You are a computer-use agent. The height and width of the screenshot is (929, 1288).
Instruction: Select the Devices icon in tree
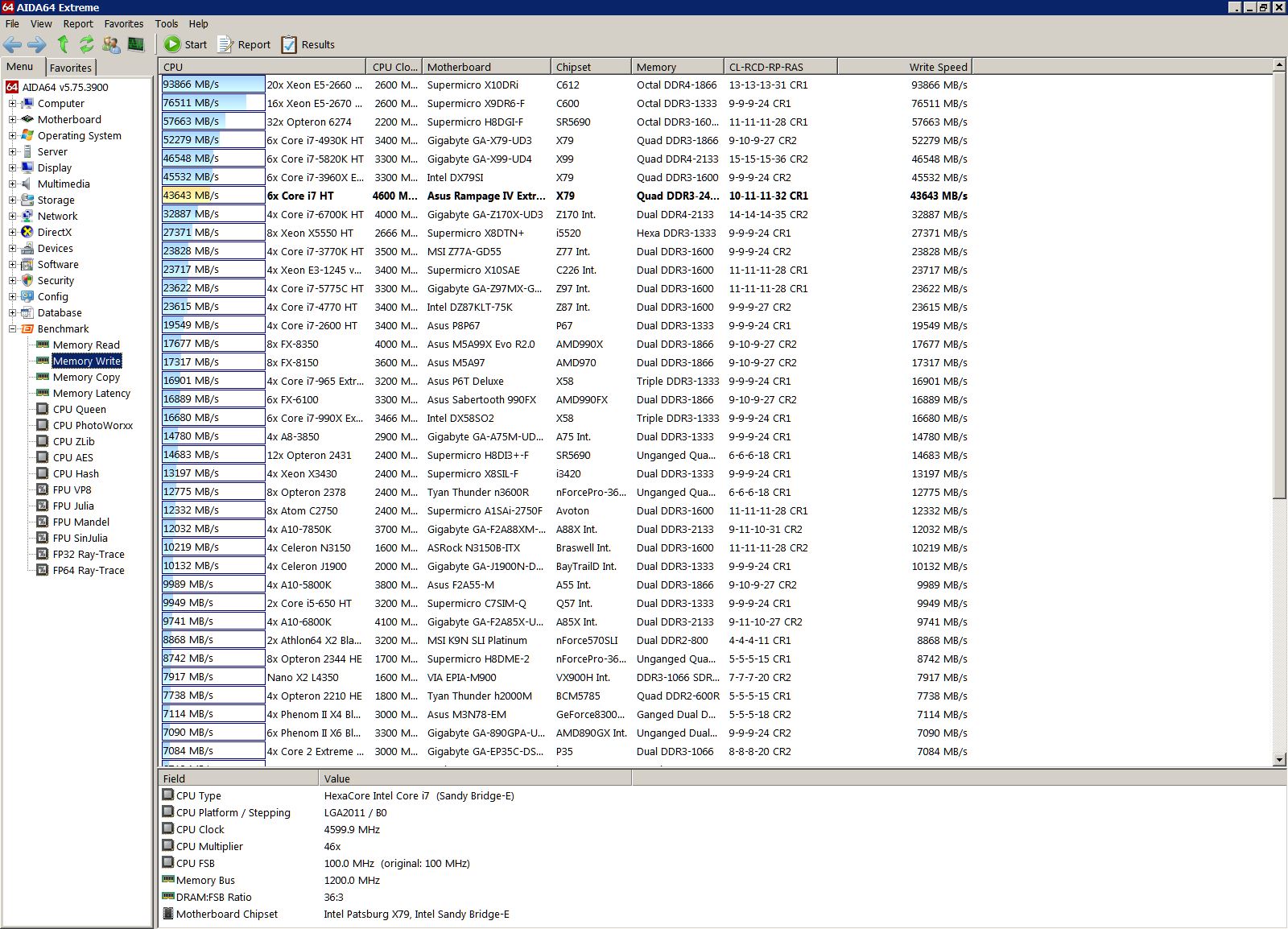27,248
